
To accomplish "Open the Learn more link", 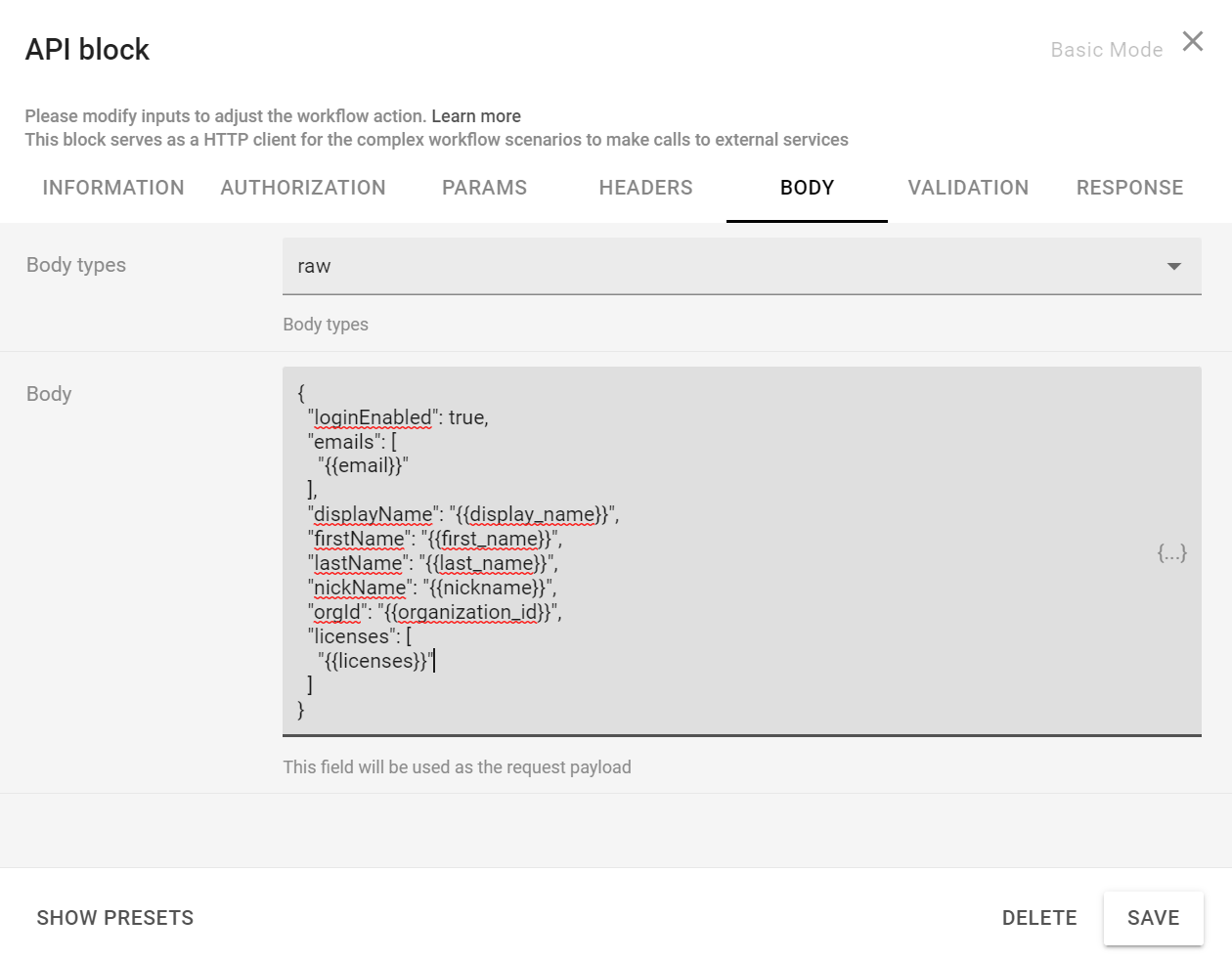I will pos(476,116).
